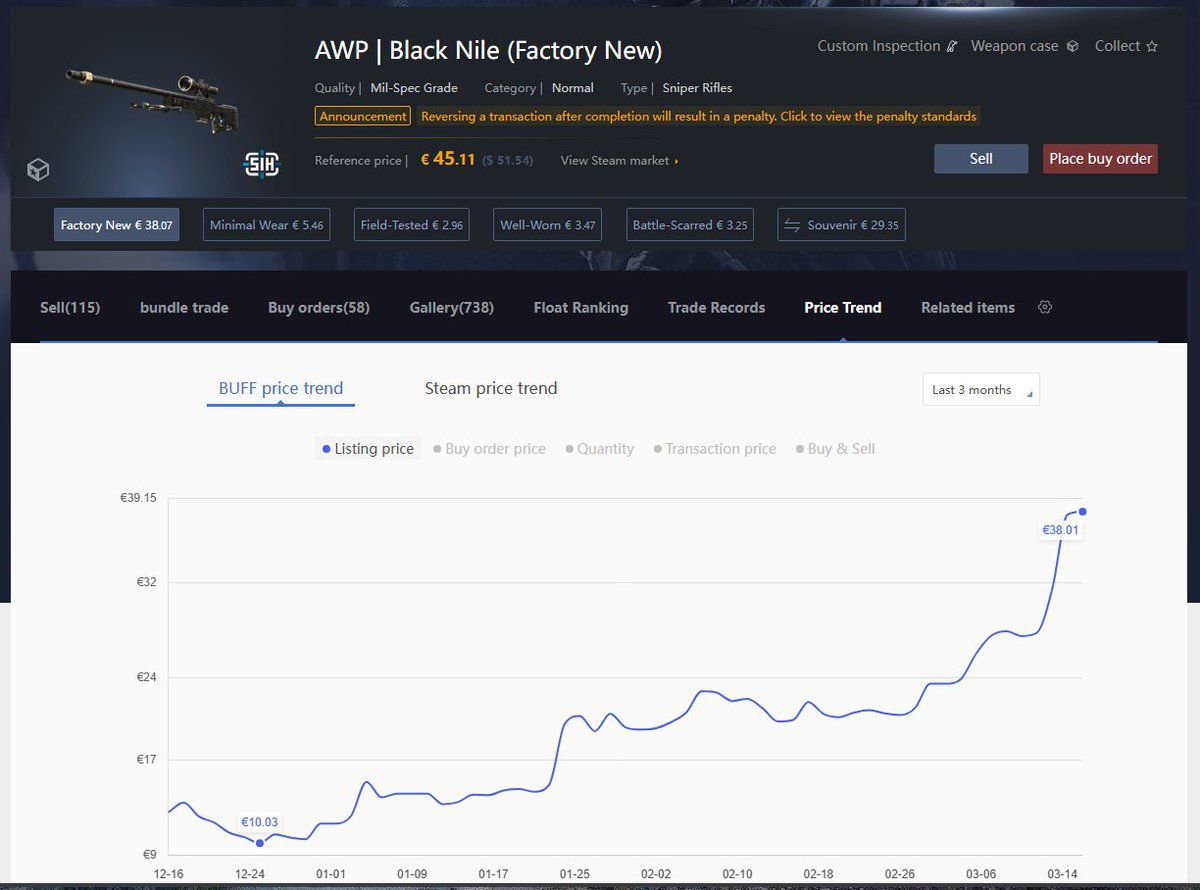Toggle the Listing price series
The width and height of the screenshot is (1200, 890).
367,449
